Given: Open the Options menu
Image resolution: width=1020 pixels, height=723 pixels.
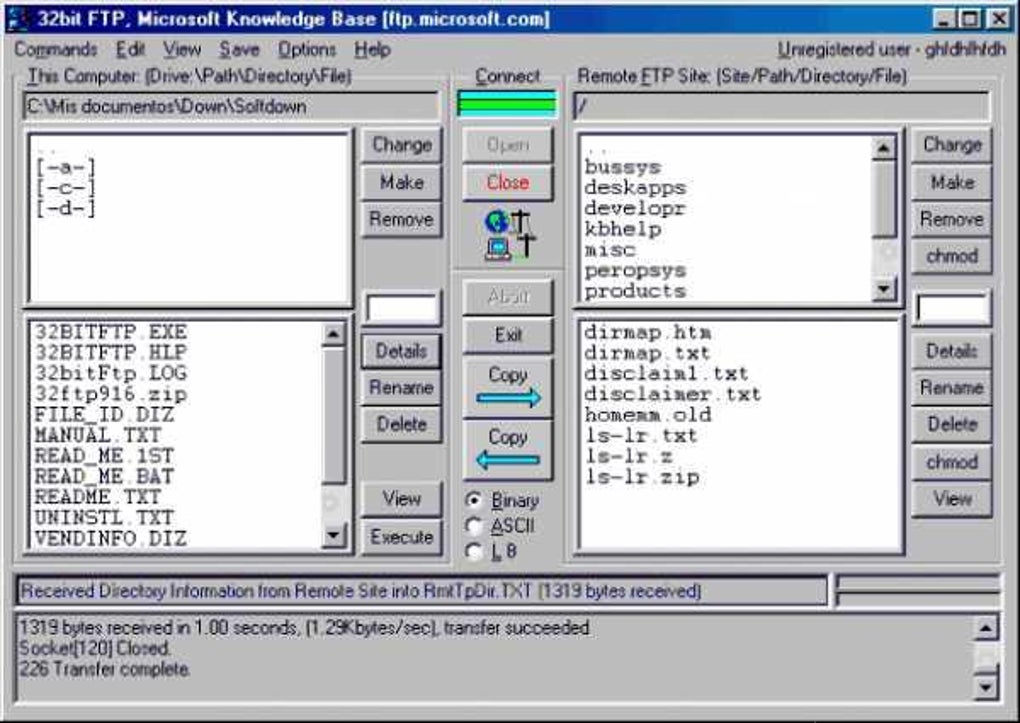Looking at the screenshot, I should point(306,49).
